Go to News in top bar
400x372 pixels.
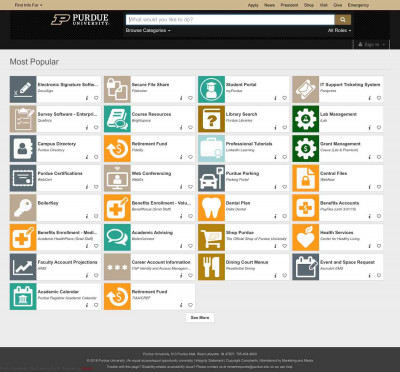(x=269, y=5)
